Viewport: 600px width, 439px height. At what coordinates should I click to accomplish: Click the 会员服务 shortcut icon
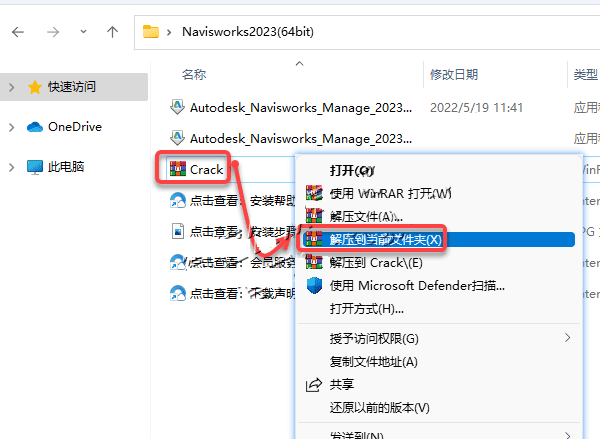coord(178,262)
